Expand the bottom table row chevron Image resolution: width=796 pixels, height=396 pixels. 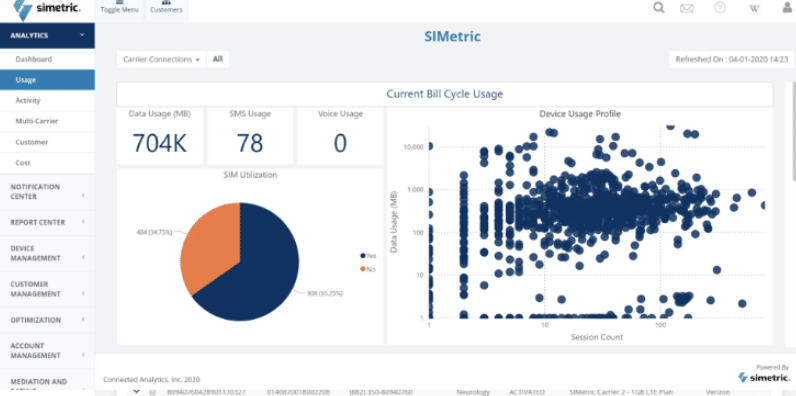[x=136, y=391]
